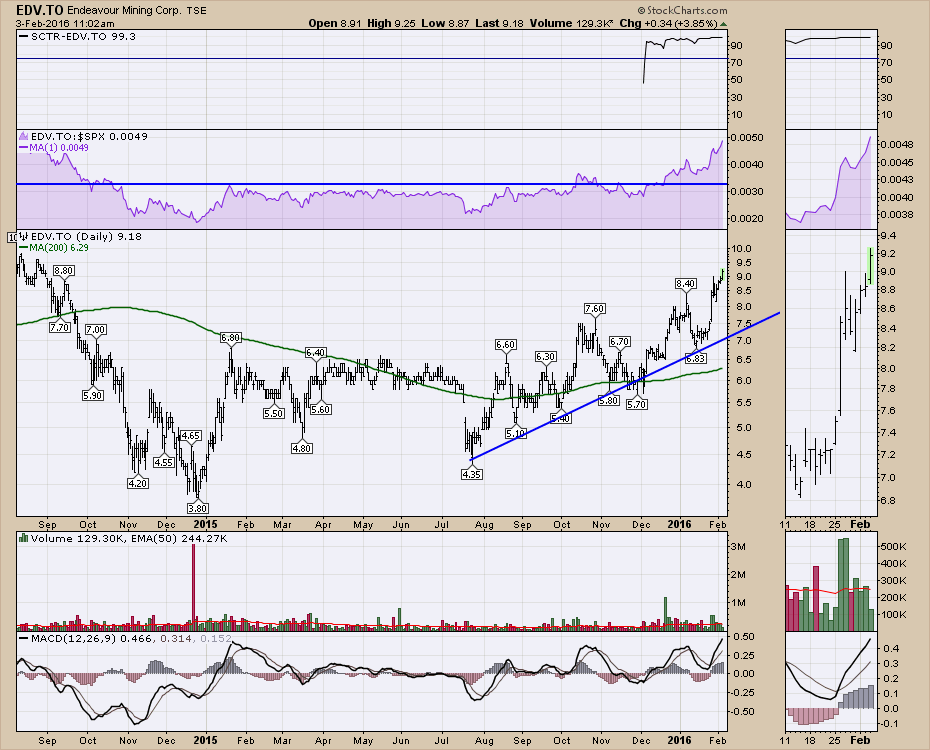Viewport: 930px width, 750px height.
Task: Click the 2015 label on price axis
Action: (205, 524)
